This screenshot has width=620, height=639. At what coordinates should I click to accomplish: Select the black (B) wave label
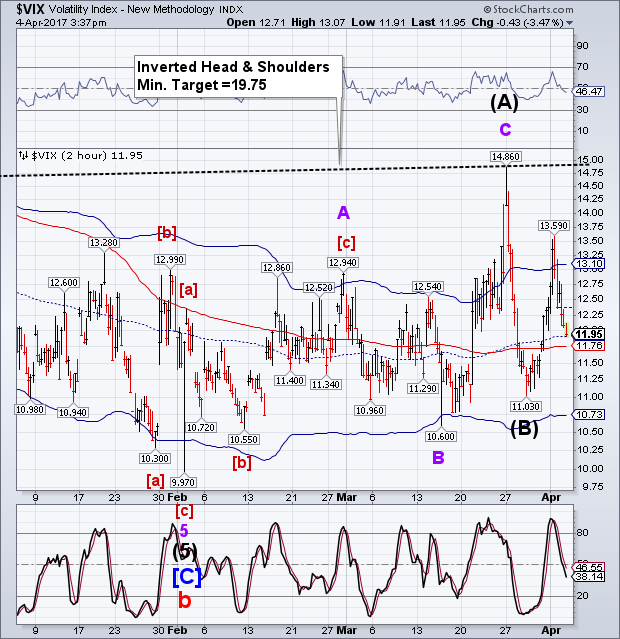point(527,431)
